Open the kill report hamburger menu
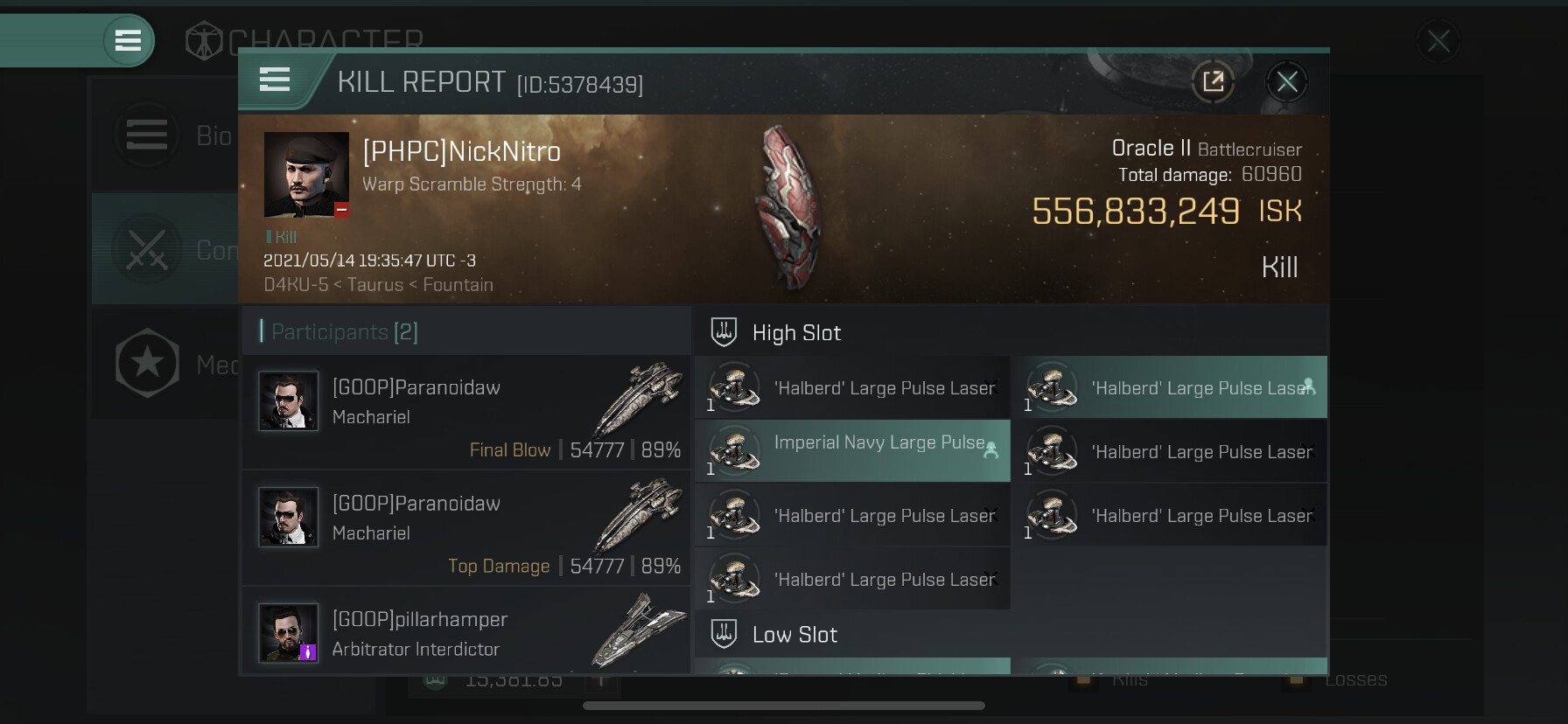This screenshot has height=724, width=1568. coord(275,80)
